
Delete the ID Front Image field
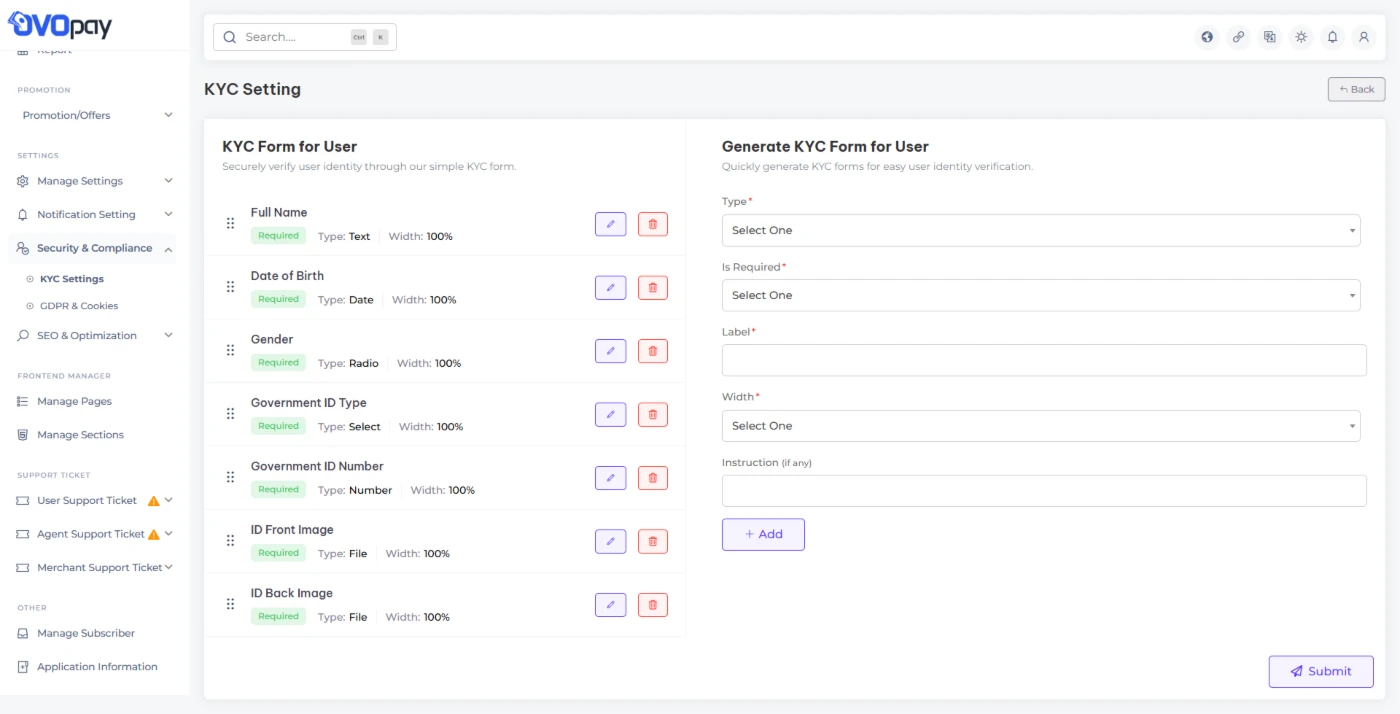coord(652,541)
